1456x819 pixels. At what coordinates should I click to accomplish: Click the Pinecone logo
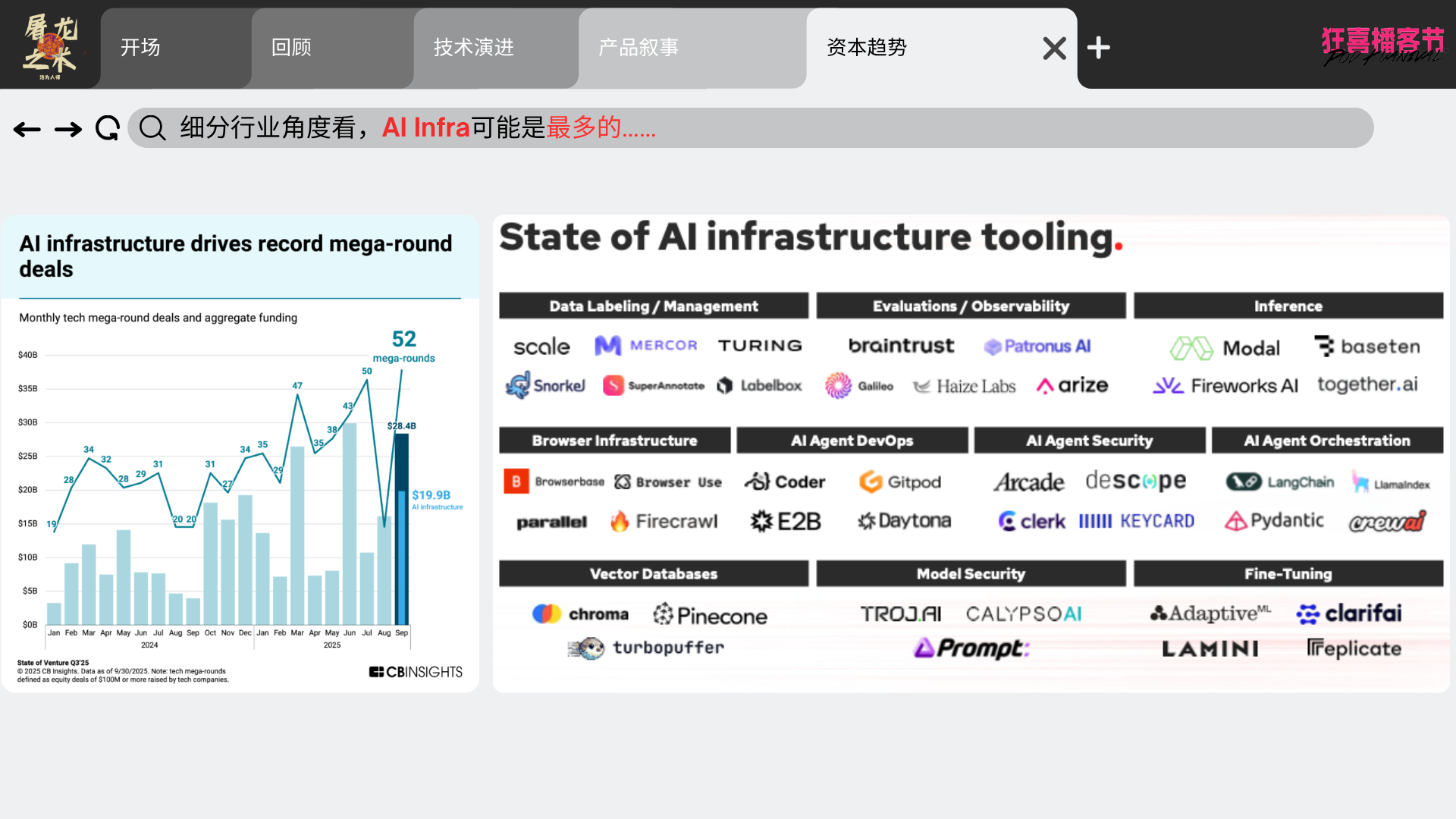point(711,615)
